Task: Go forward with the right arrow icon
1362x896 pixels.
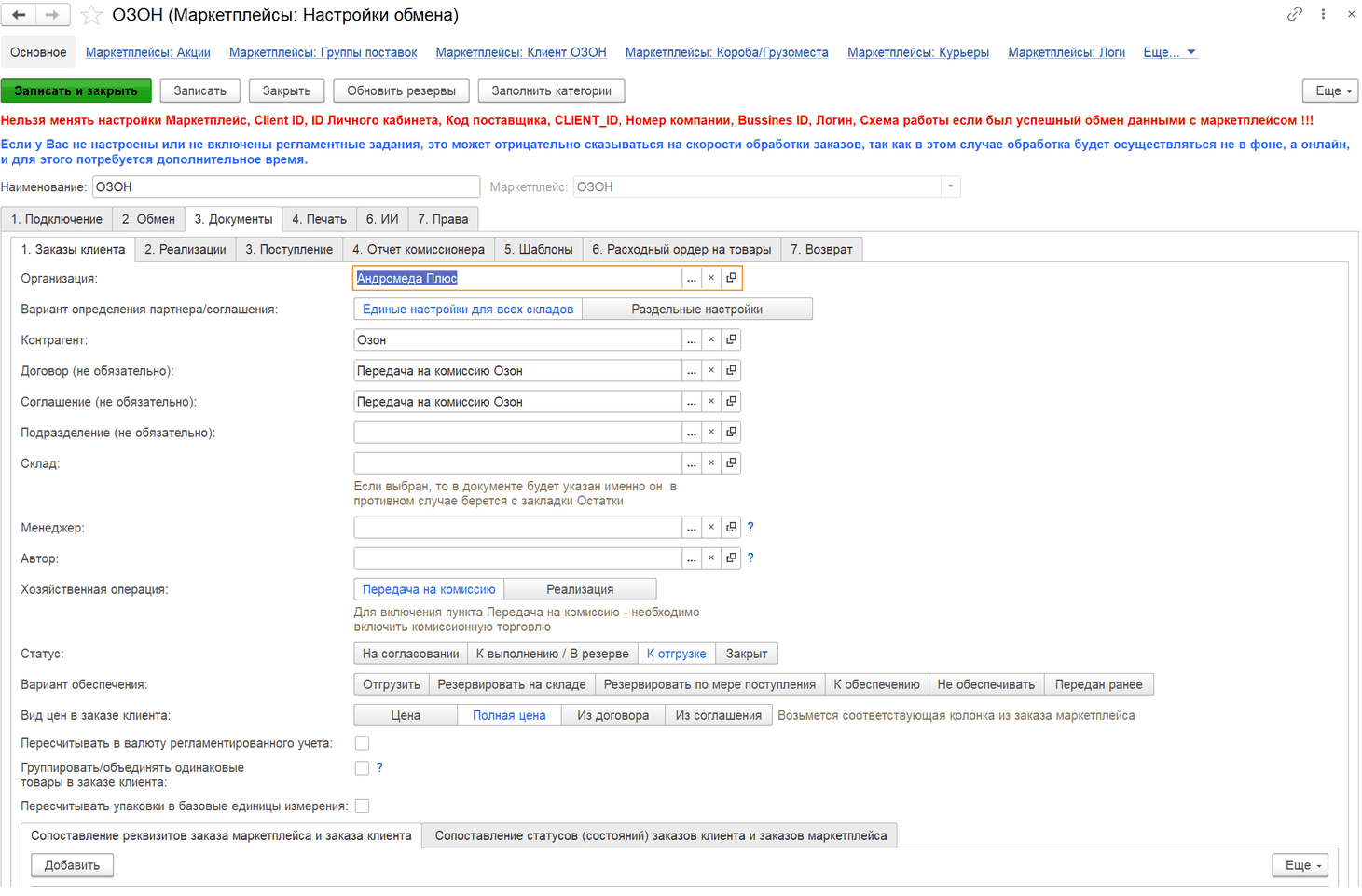Action: pyautogui.click(x=51, y=15)
